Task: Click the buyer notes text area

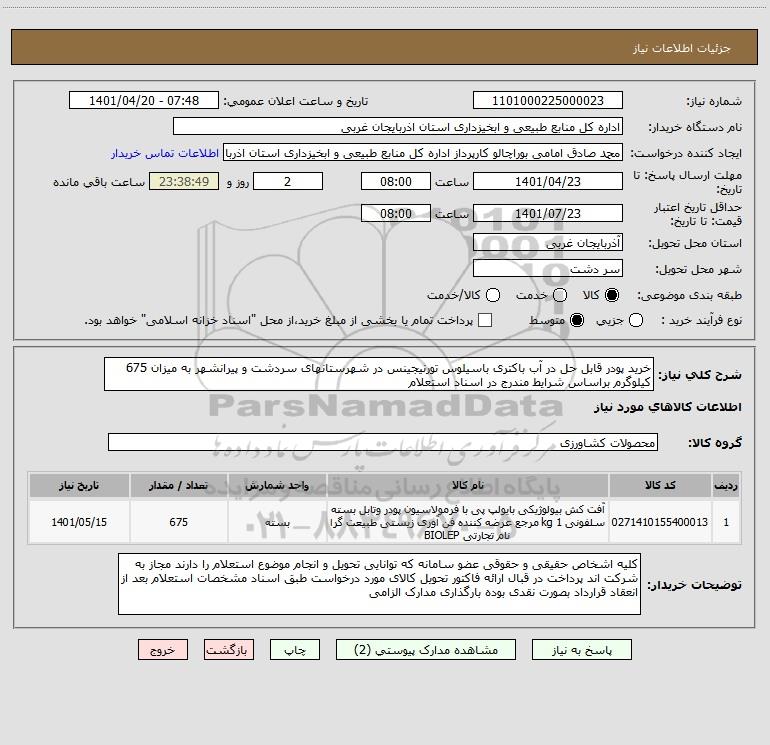Action: click(379, 584)
